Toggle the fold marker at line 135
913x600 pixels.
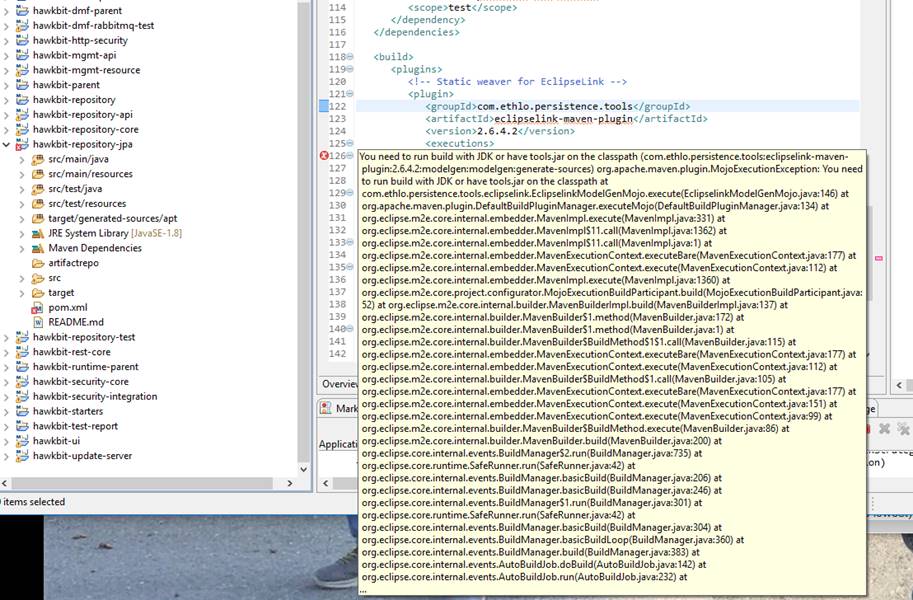click(350, 267)
